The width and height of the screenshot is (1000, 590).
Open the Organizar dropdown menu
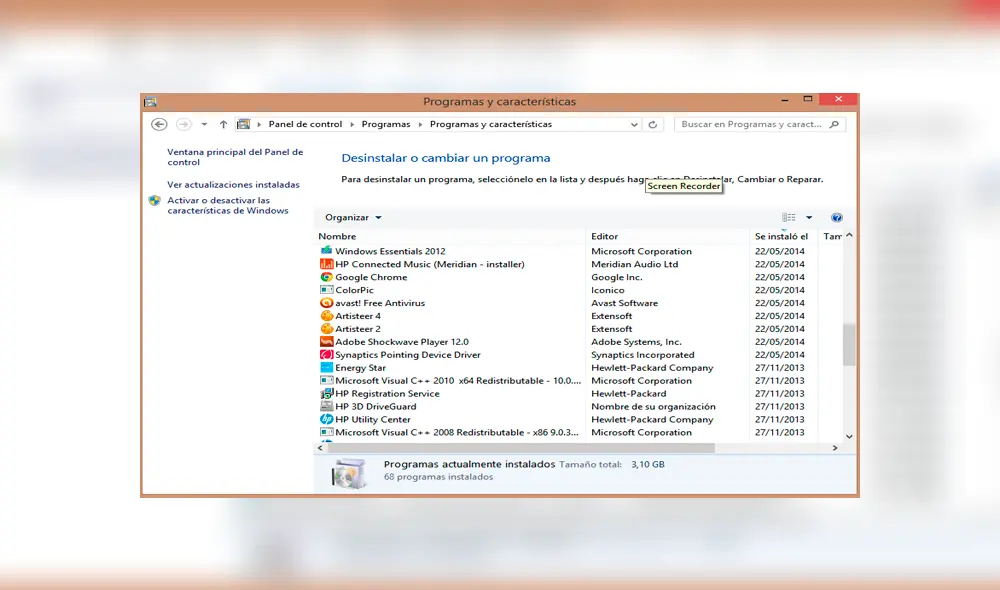[x=352, y=217]
